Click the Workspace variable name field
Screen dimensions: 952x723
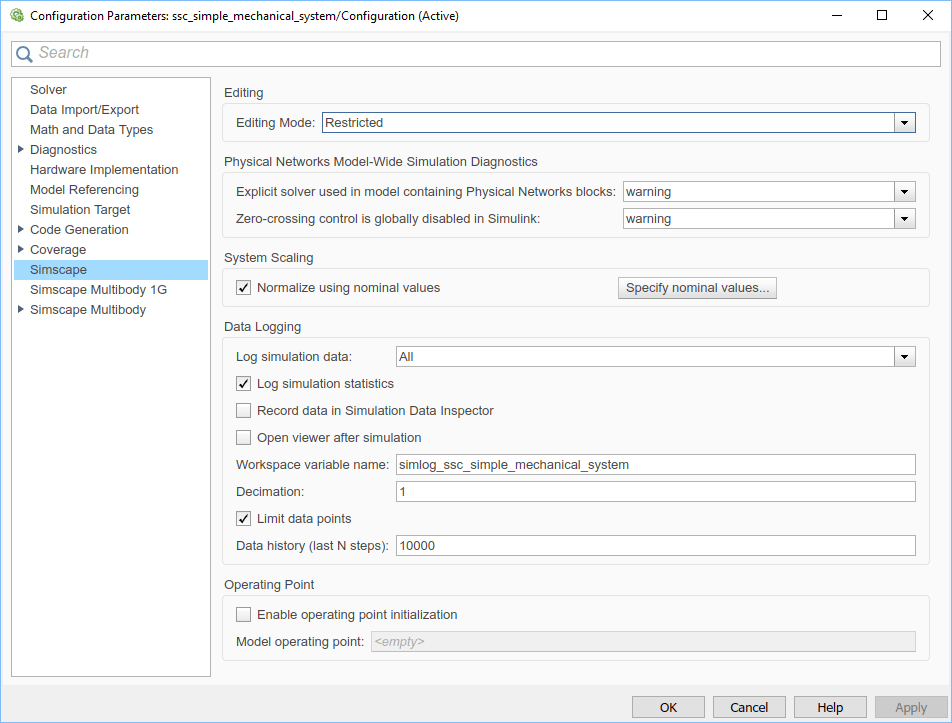click(656, 464)
